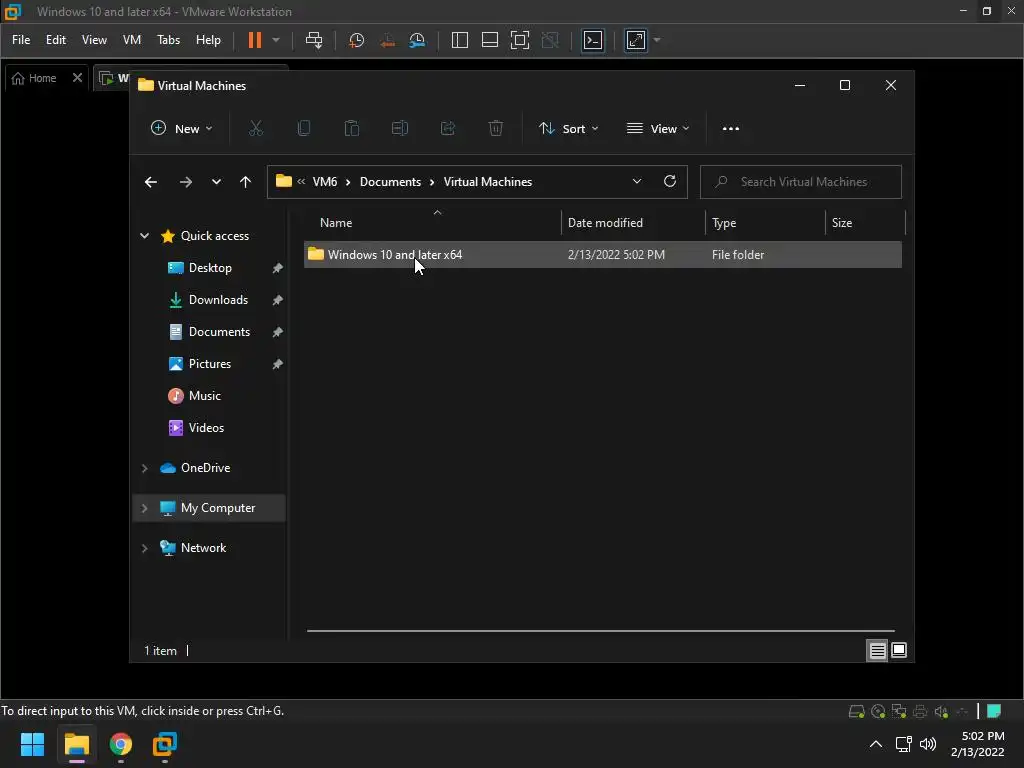Open the VMware console view icon
The width and height of the screenshot is (1024, 768).
point(593,40)
